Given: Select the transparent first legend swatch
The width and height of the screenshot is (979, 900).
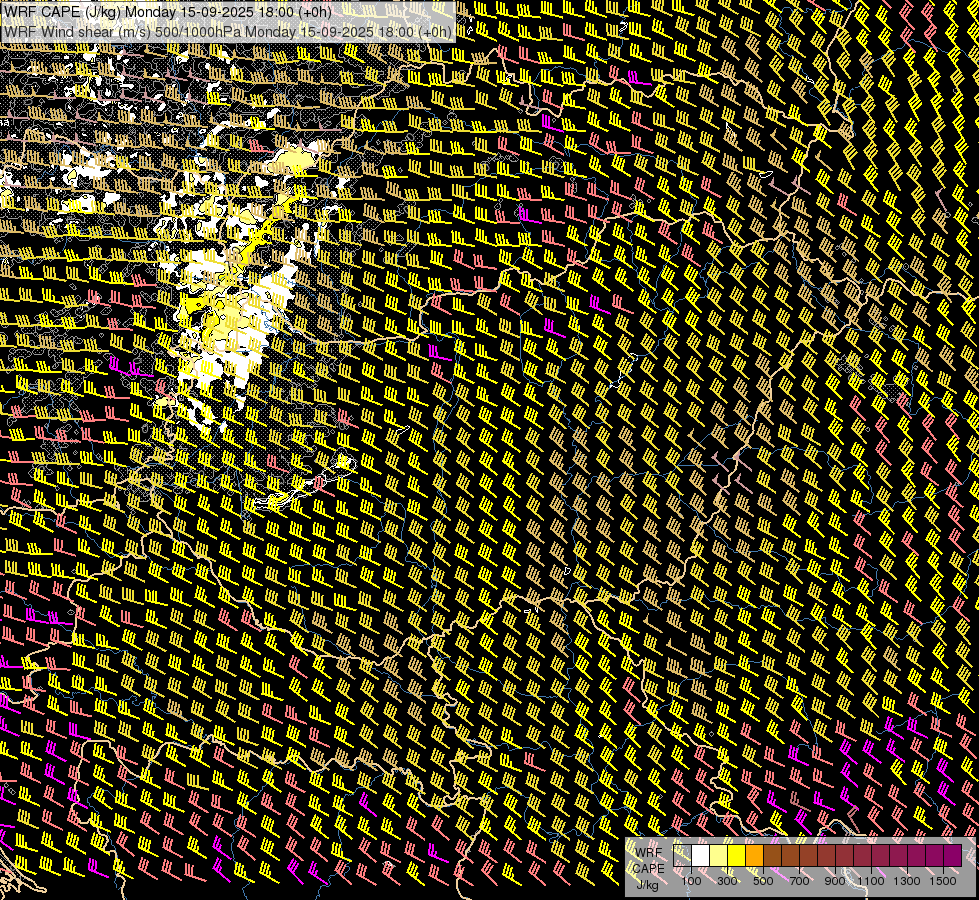Looking at the screenshot, I should coord(682,855).
